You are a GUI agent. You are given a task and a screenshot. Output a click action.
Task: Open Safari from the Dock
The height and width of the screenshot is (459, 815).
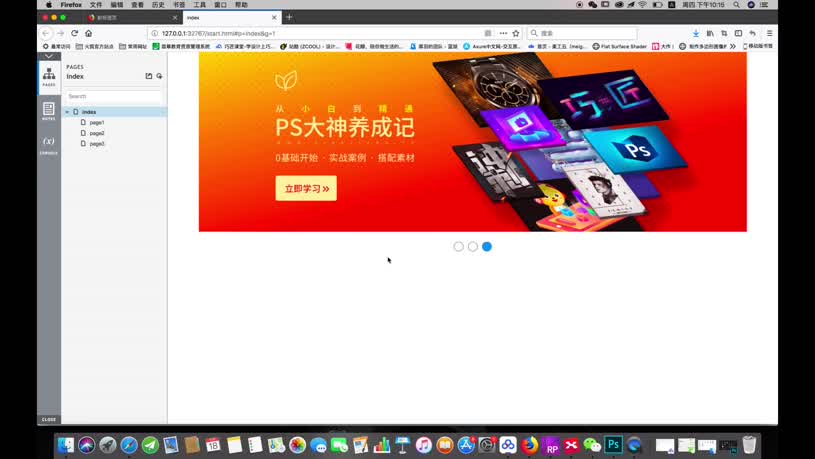[129, 445]
